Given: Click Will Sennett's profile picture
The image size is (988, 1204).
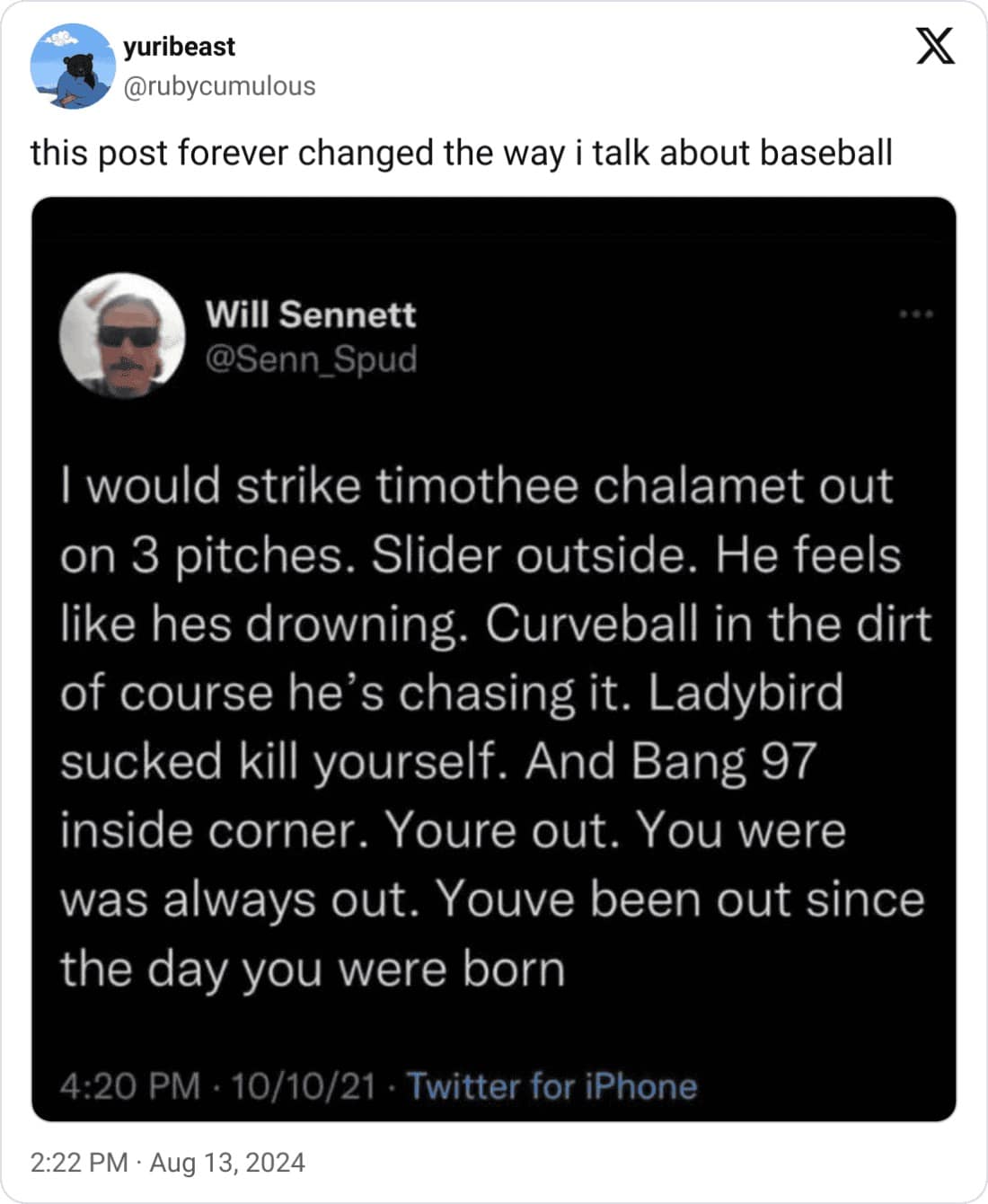Looking at the screenshot, I should coord(122,335).
